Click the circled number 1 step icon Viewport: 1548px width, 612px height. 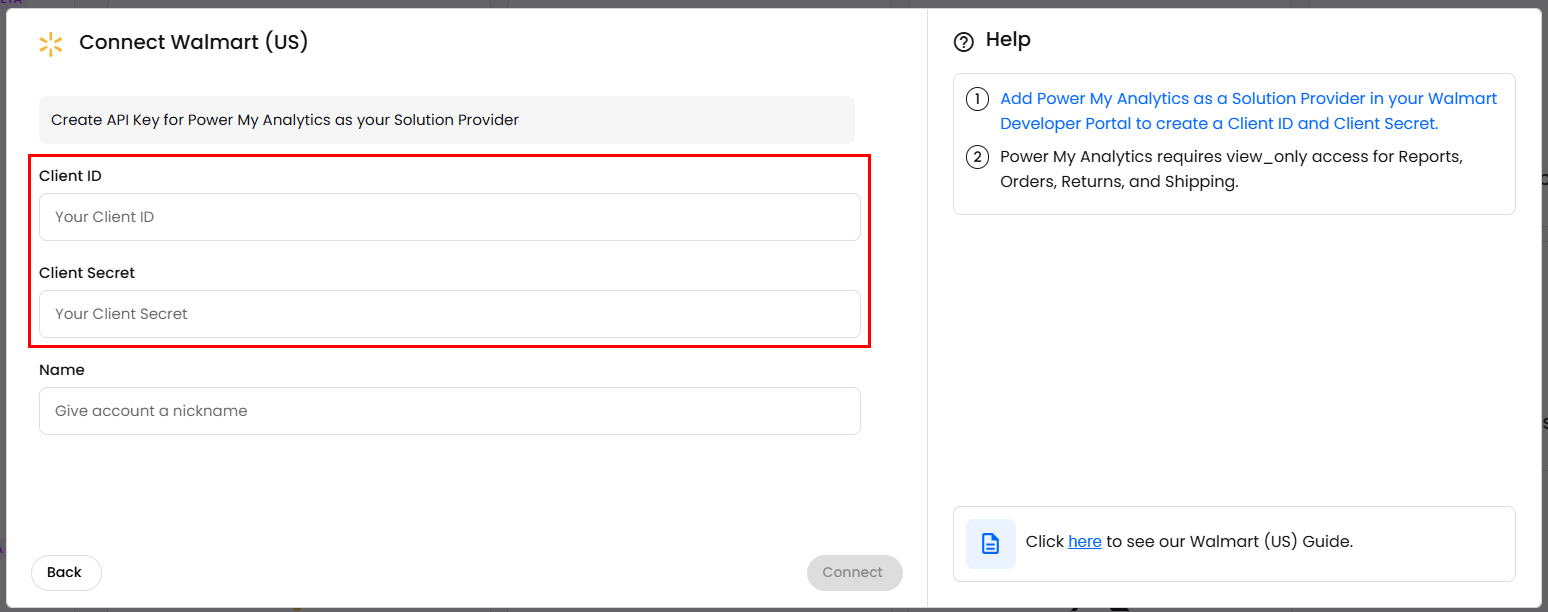977,99
